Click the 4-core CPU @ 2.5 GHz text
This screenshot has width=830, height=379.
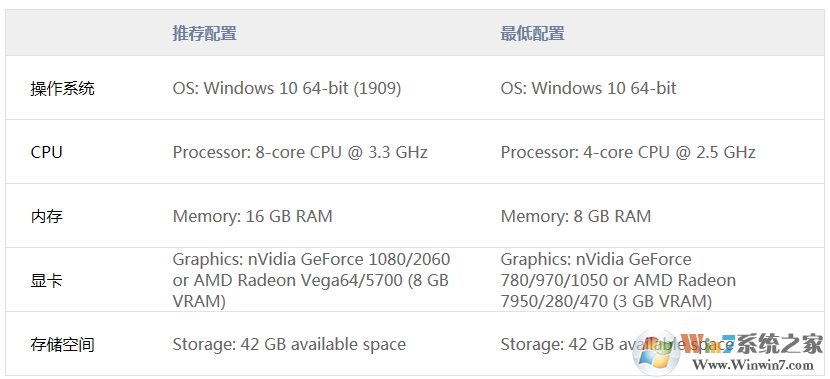[x=669, y=152]
